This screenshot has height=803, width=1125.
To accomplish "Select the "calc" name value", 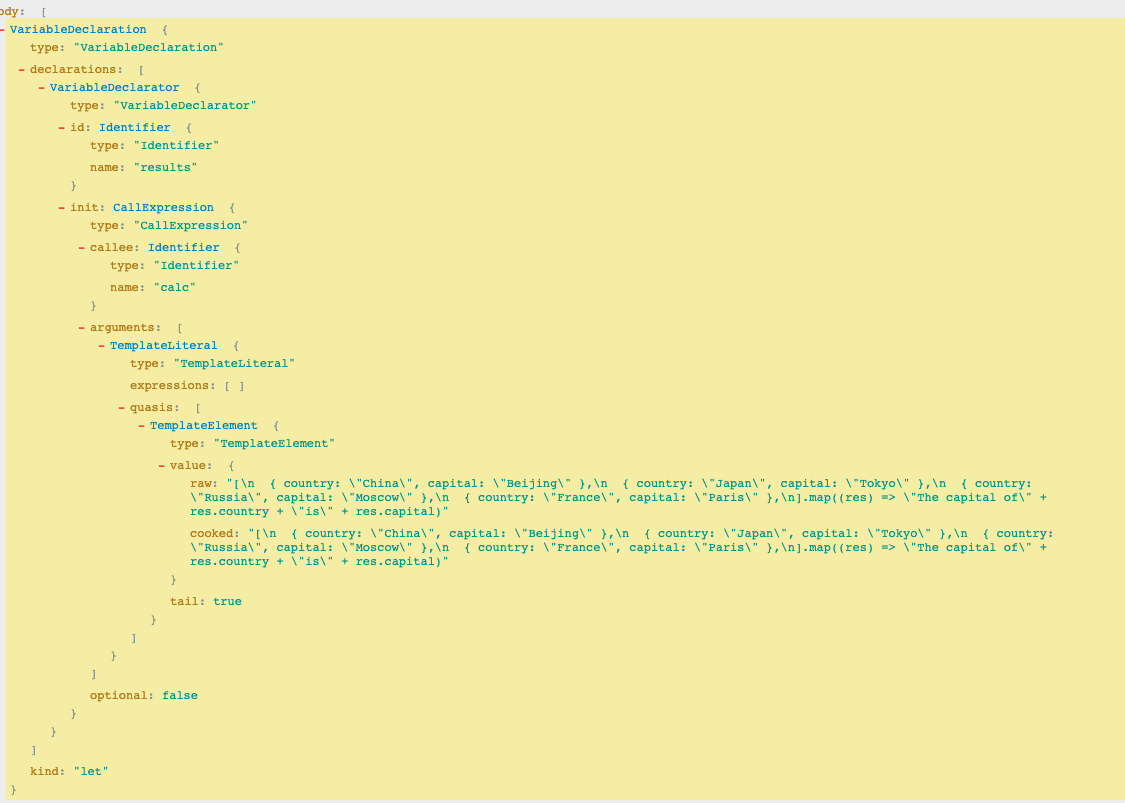I will point(174,287).
